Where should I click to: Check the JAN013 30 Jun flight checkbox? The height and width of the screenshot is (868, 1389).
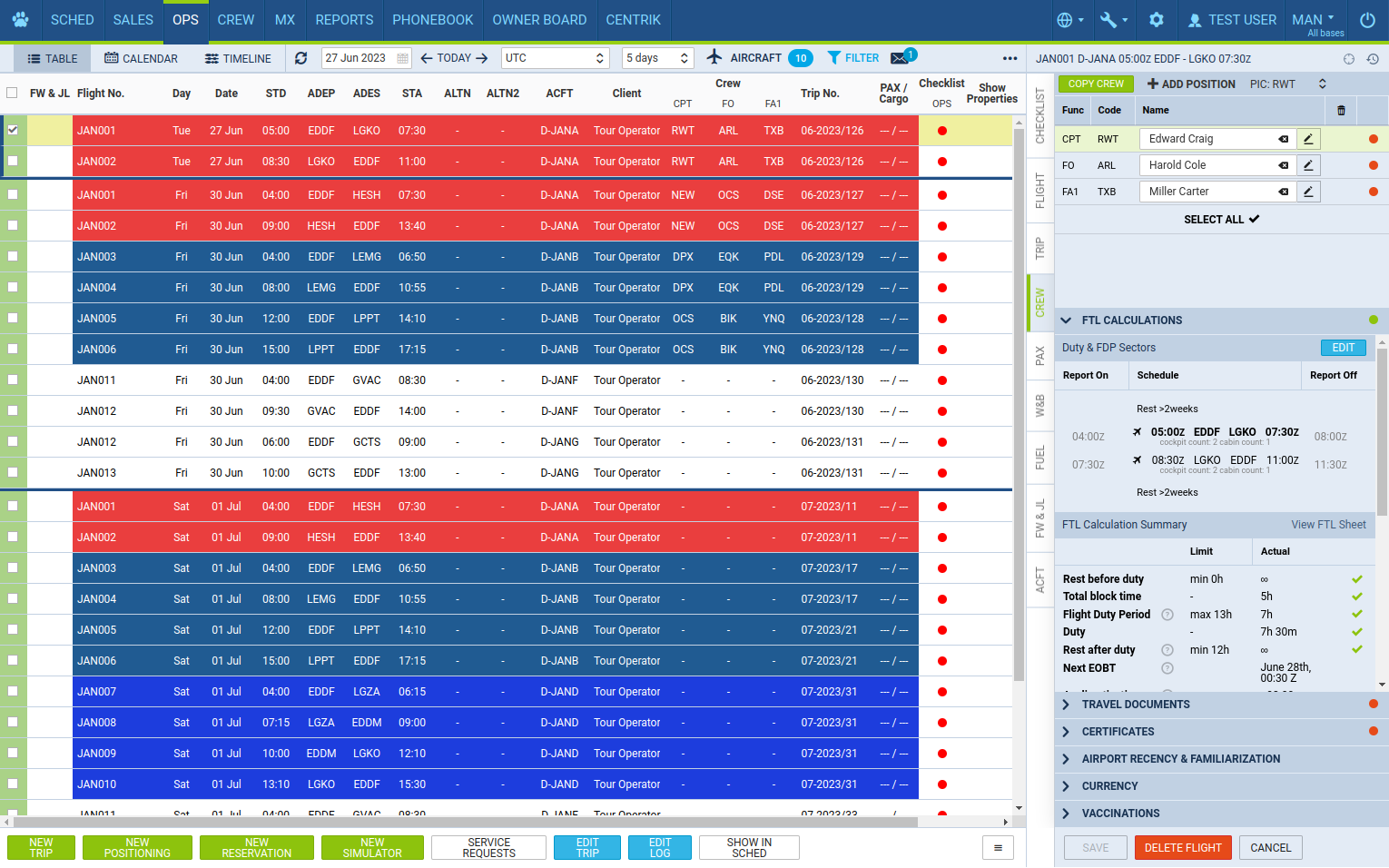pyautogui.click(x=13, y=472)
